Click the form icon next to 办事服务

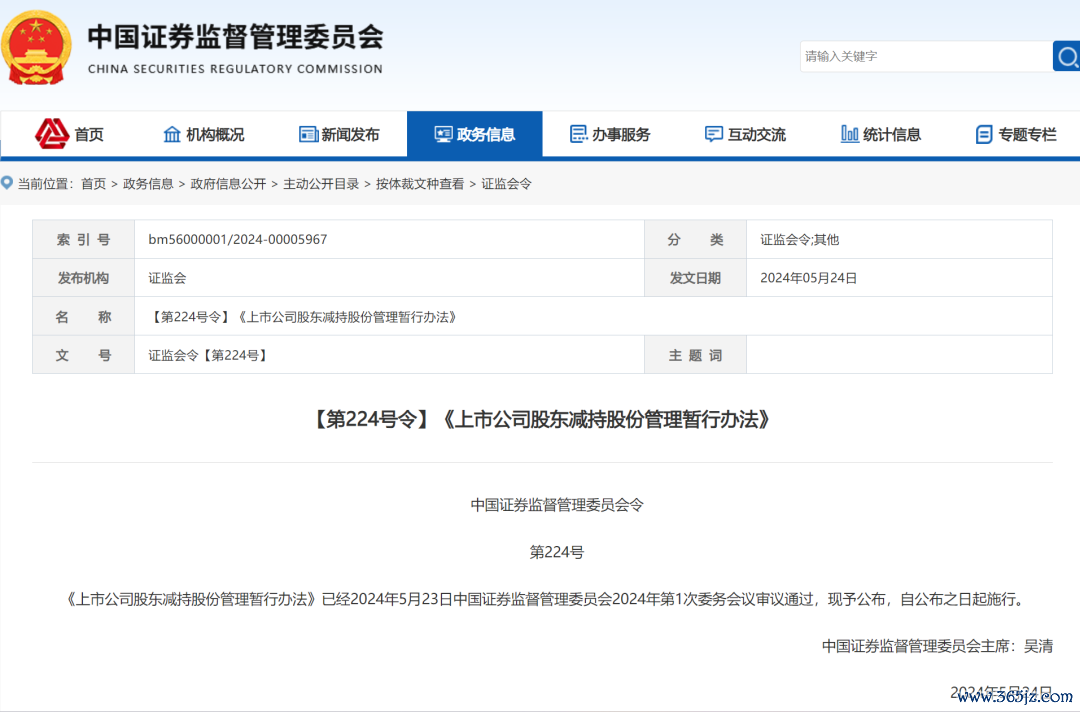[x=578, y=134]
